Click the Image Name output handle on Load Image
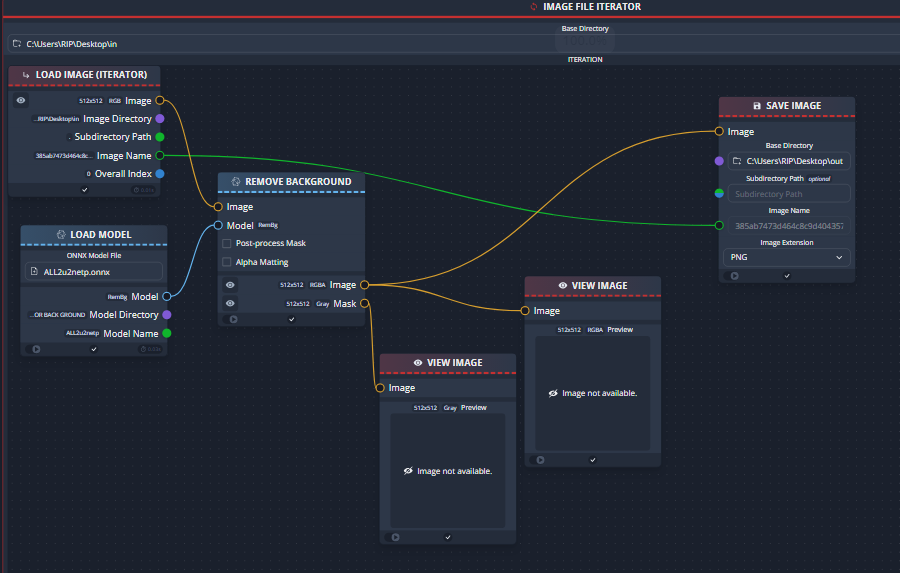Screen dimensions: 900x573 coord(160,156)
